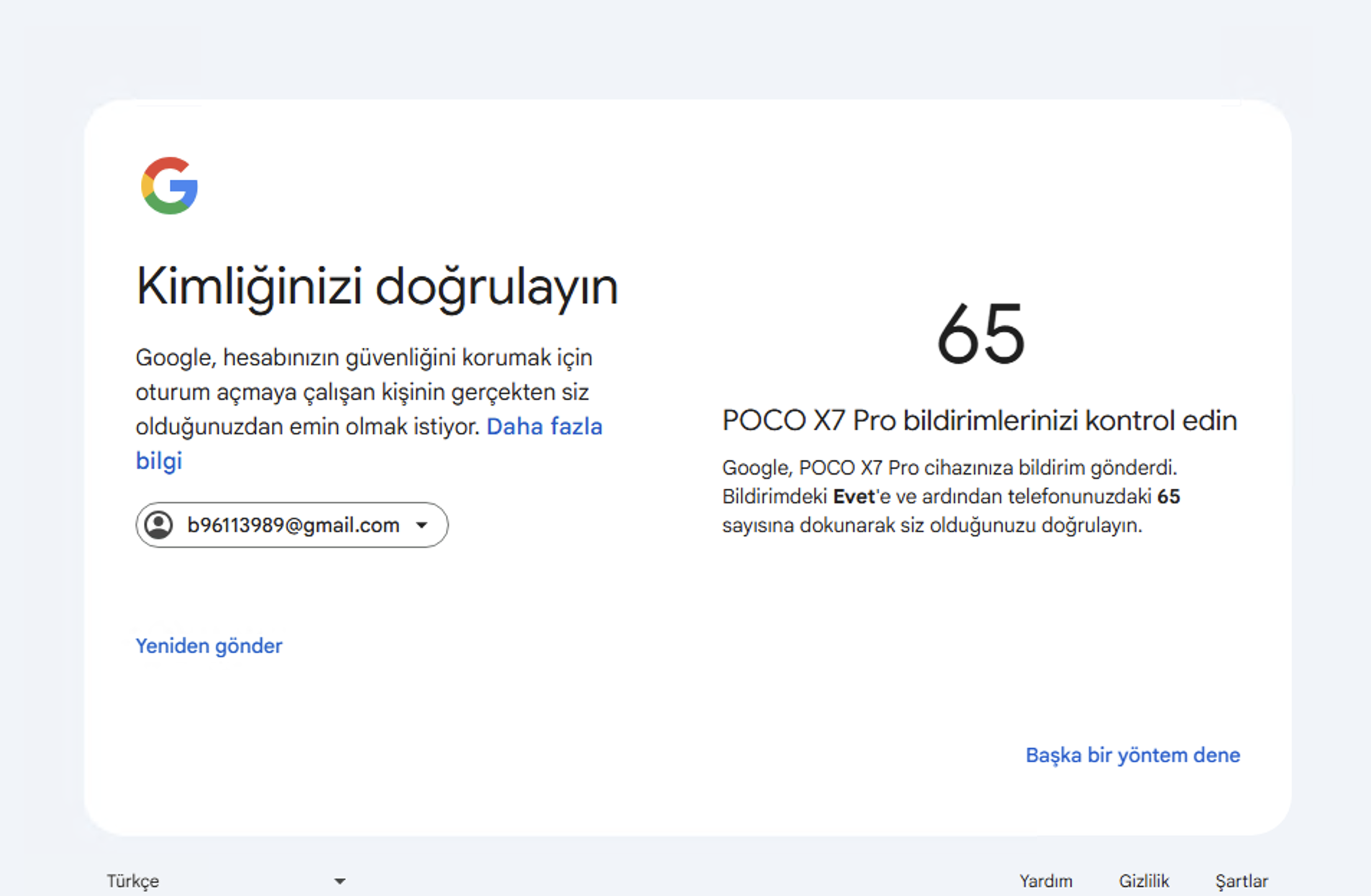Screen dimensions: 1371x896
Task: Click the Google logo
Action: click(170, 186)
